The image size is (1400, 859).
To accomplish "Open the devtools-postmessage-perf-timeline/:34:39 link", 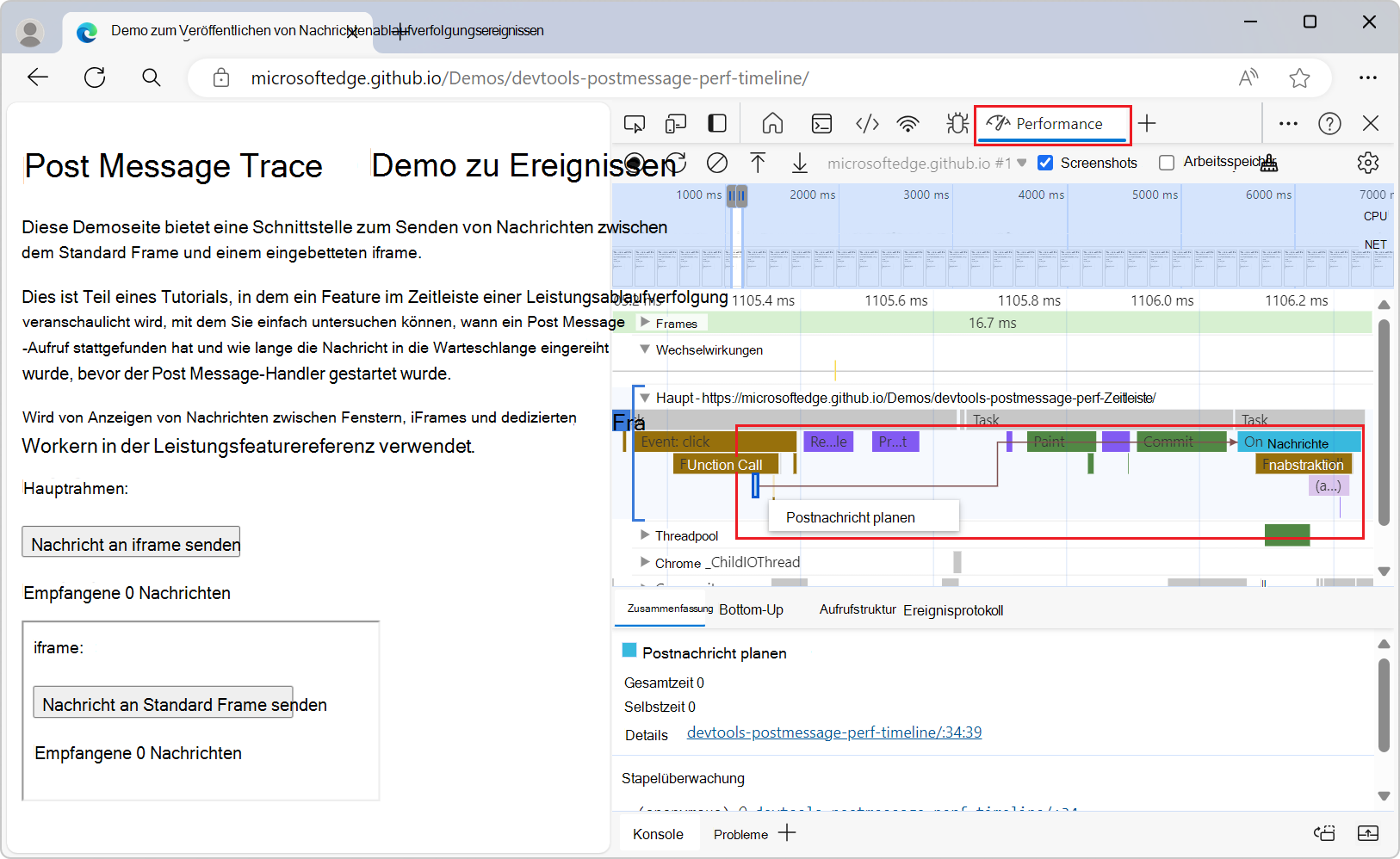I will point(833,732).
